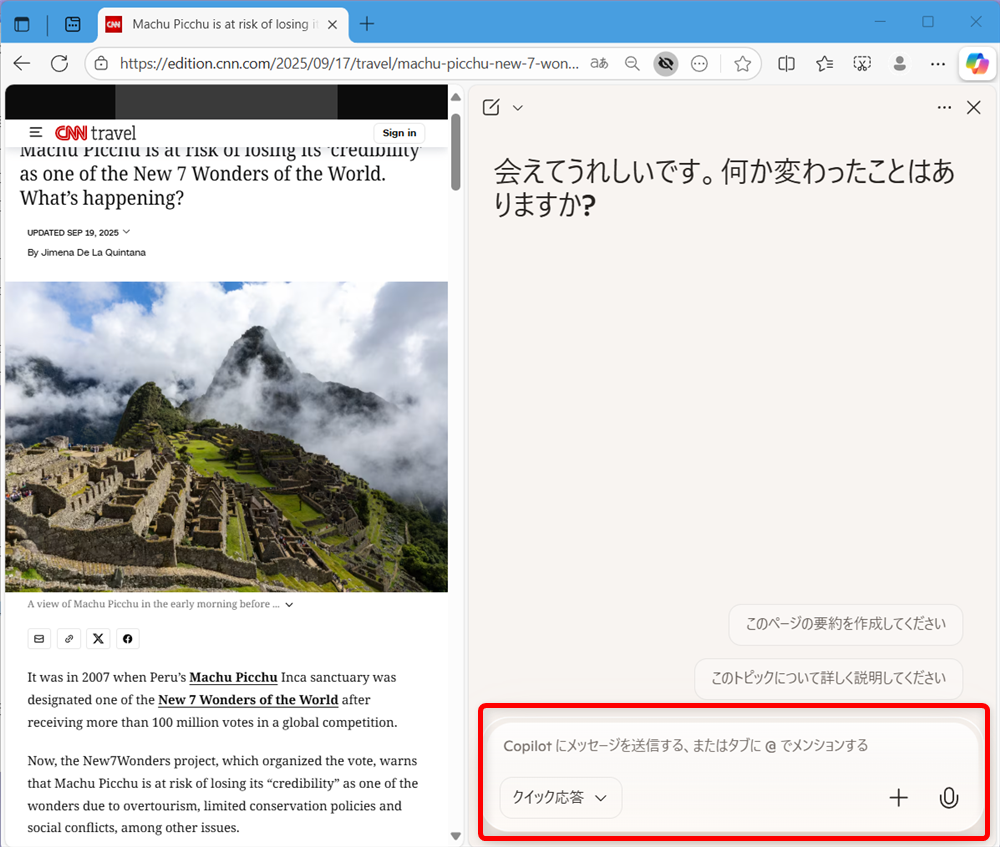Screen dimensions: 1000x847
Task: Click the plus icon to attach content in Copilot
Action: tap(898, 798)
